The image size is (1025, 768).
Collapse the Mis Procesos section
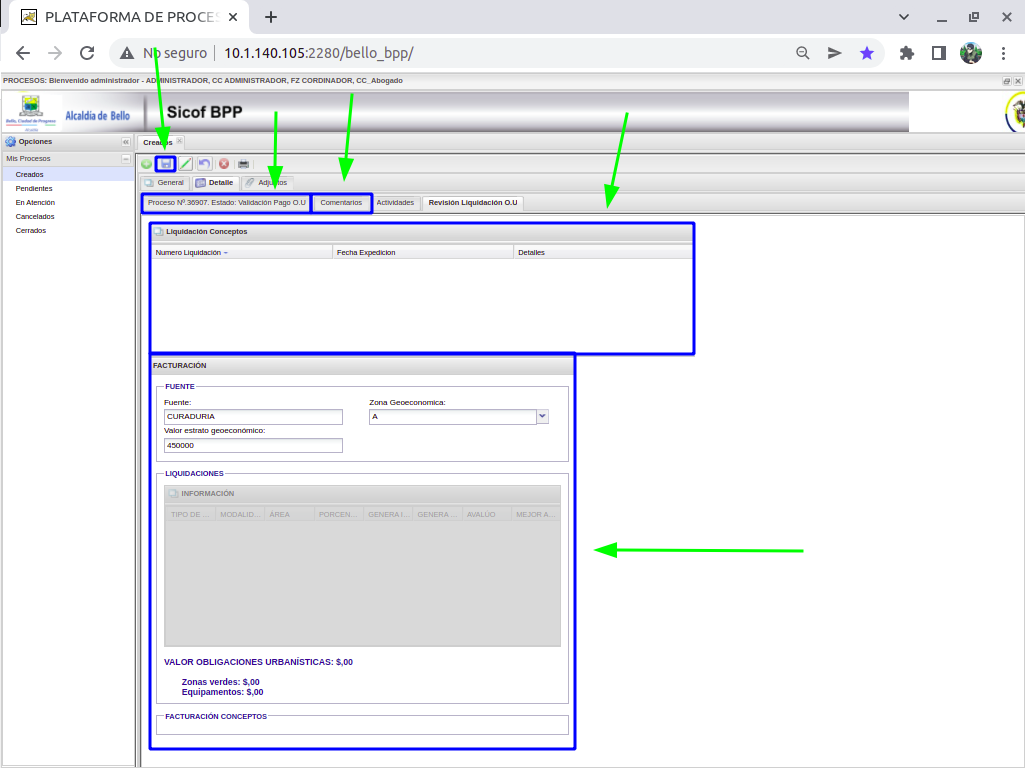tap(126, 159)
